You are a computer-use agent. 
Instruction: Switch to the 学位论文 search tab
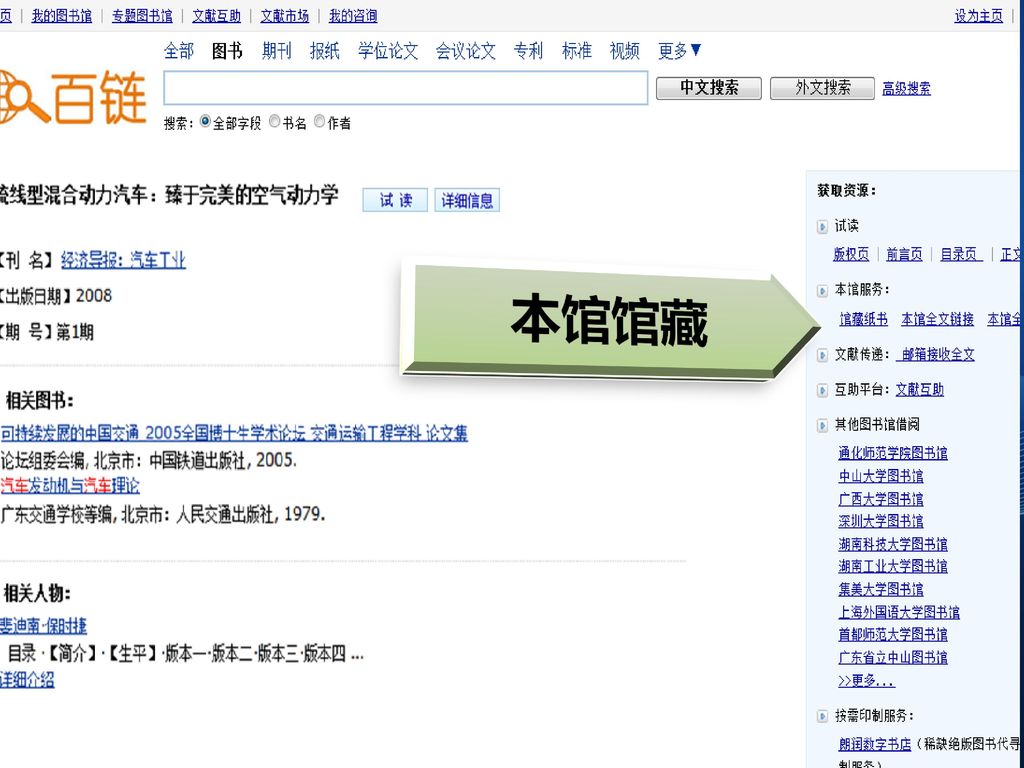(x=388, y=51)
